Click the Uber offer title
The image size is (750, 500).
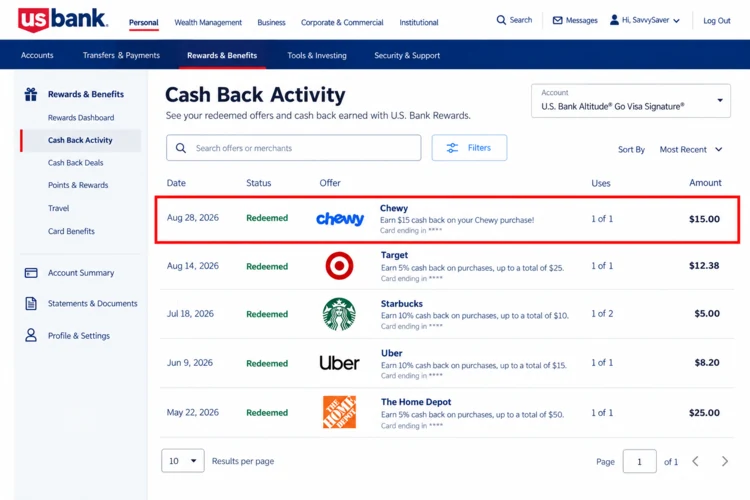tap(392, 353)
